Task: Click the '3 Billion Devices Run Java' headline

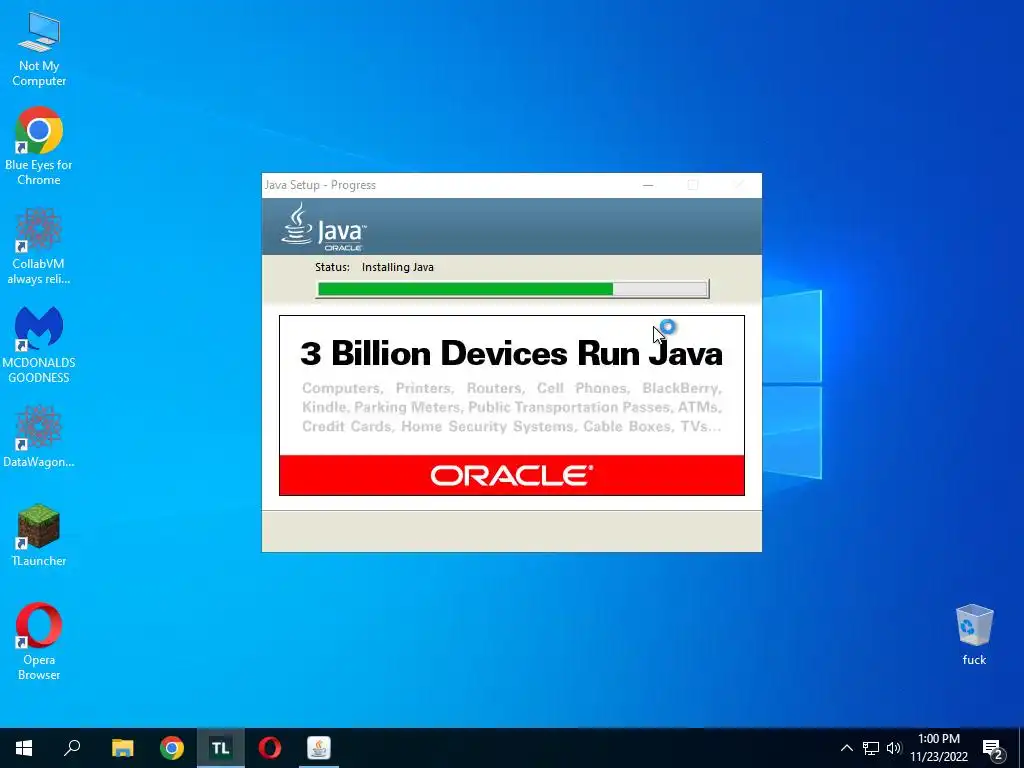Action: point(511,353)
